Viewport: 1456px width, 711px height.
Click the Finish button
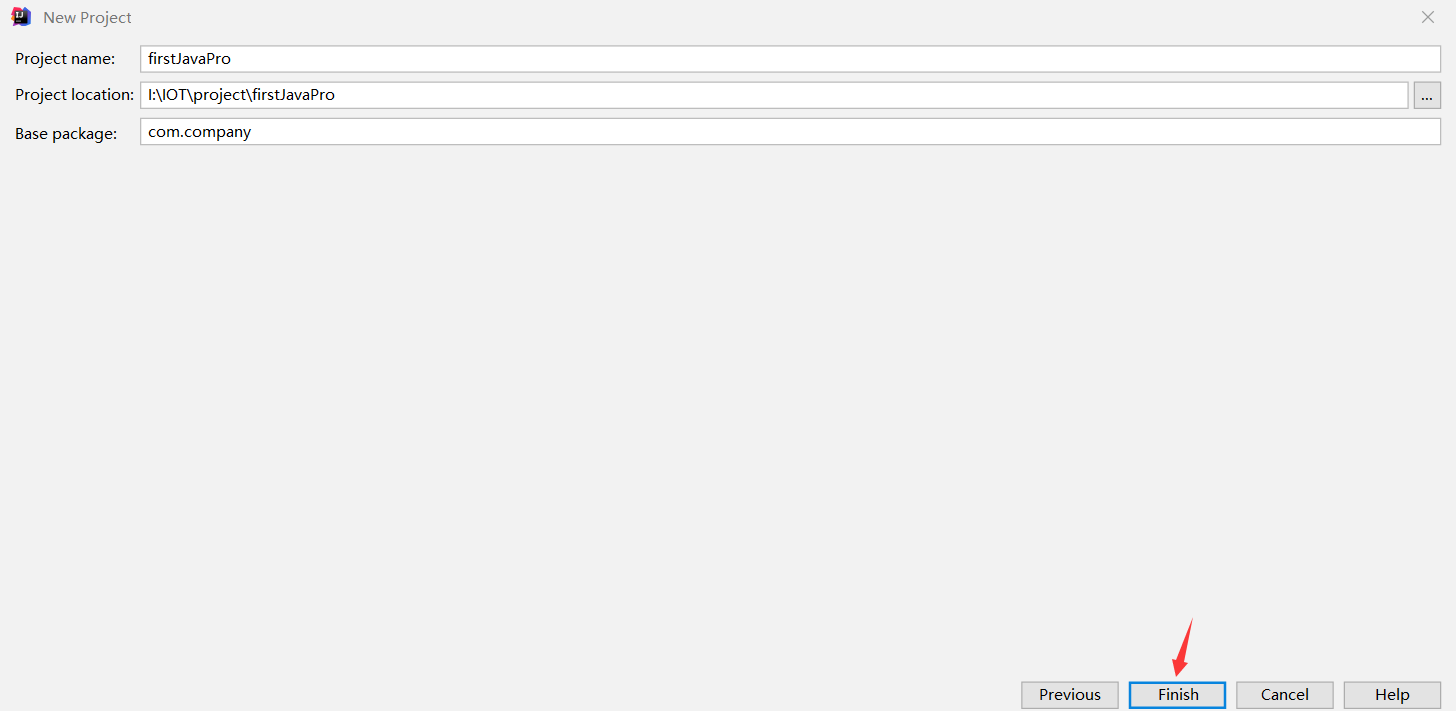[1178, 694]
